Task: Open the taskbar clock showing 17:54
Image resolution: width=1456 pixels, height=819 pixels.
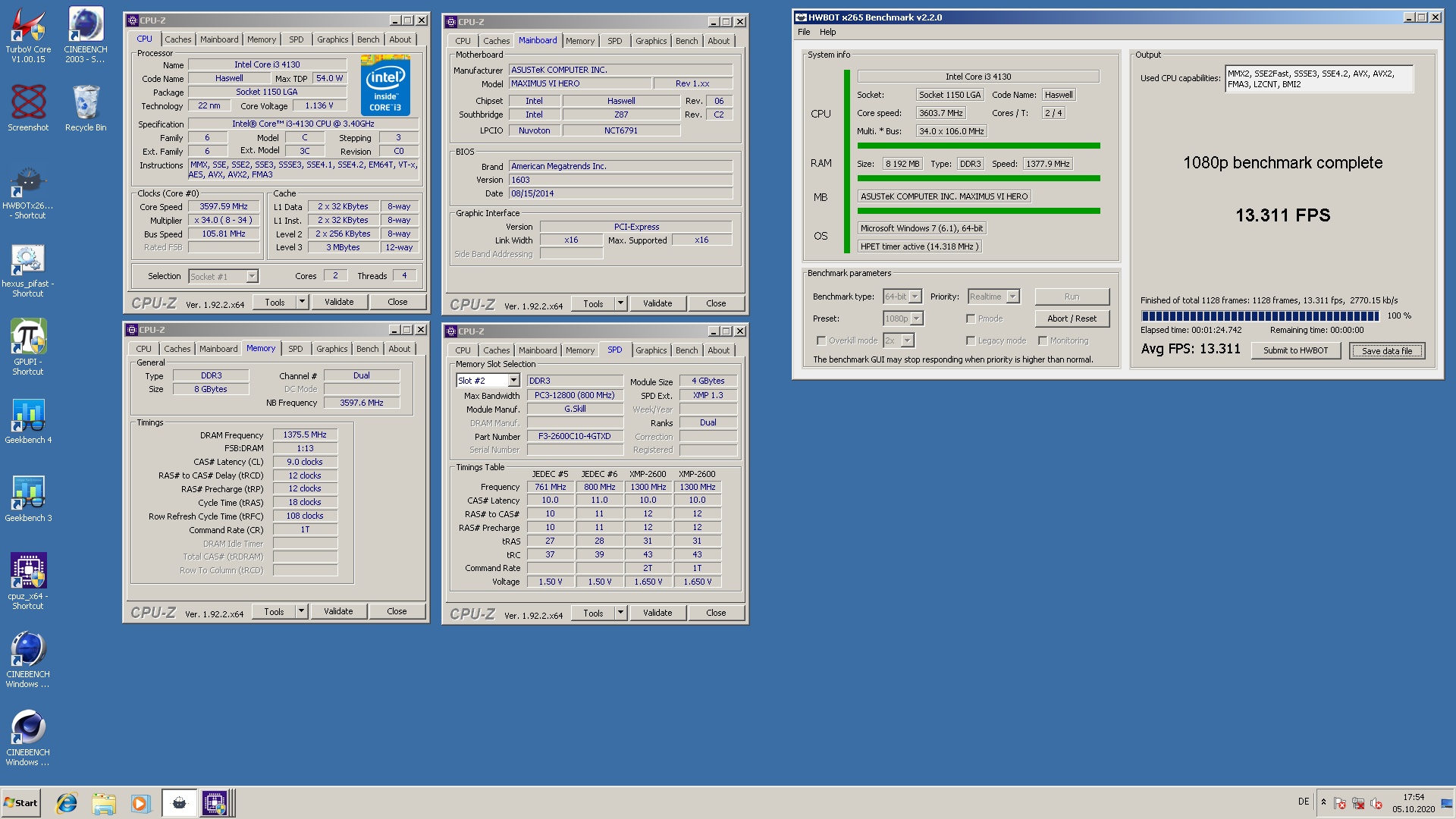Action: (1414, 803)
